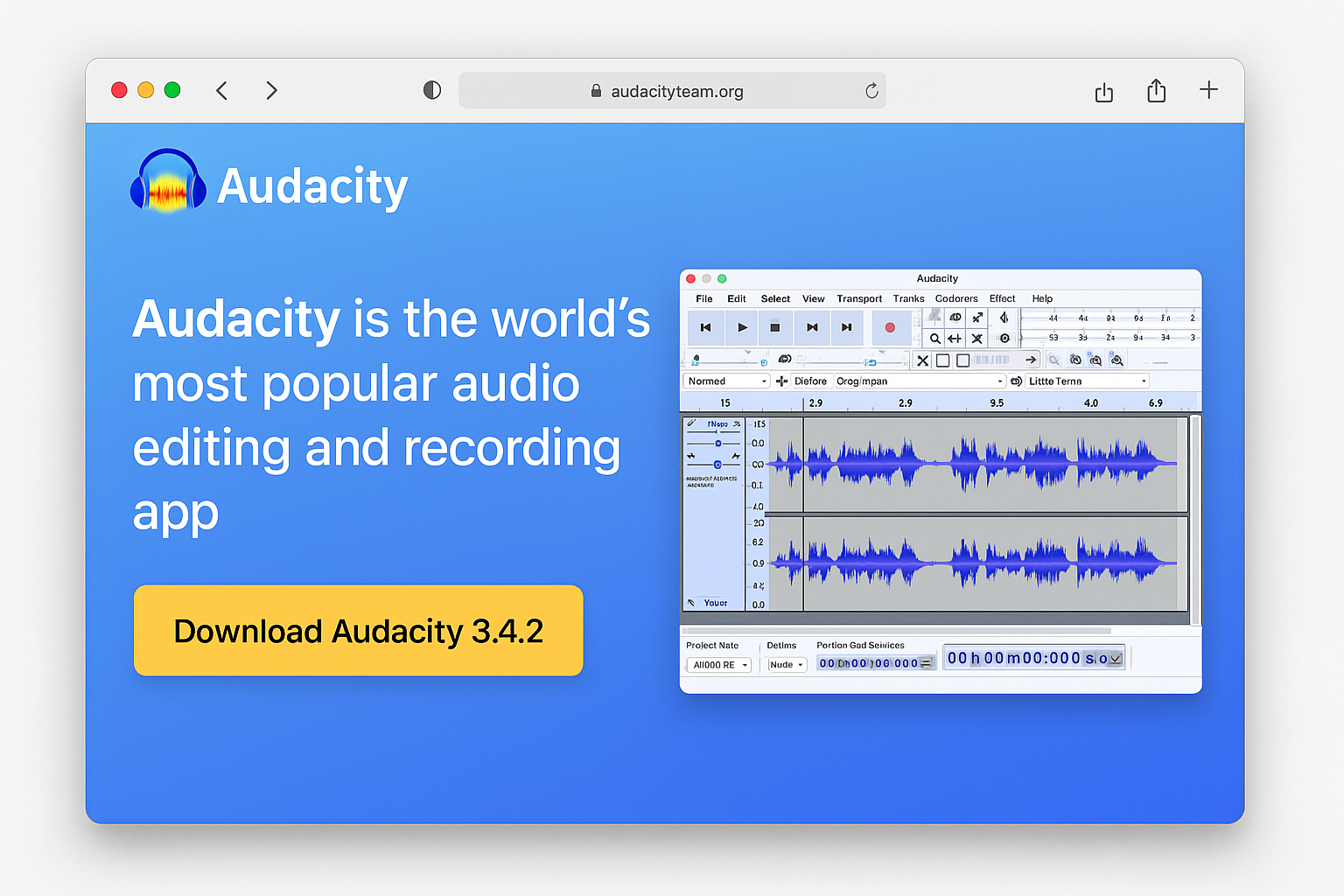Adjust the track gain slider in the track panel

point(717,444)
